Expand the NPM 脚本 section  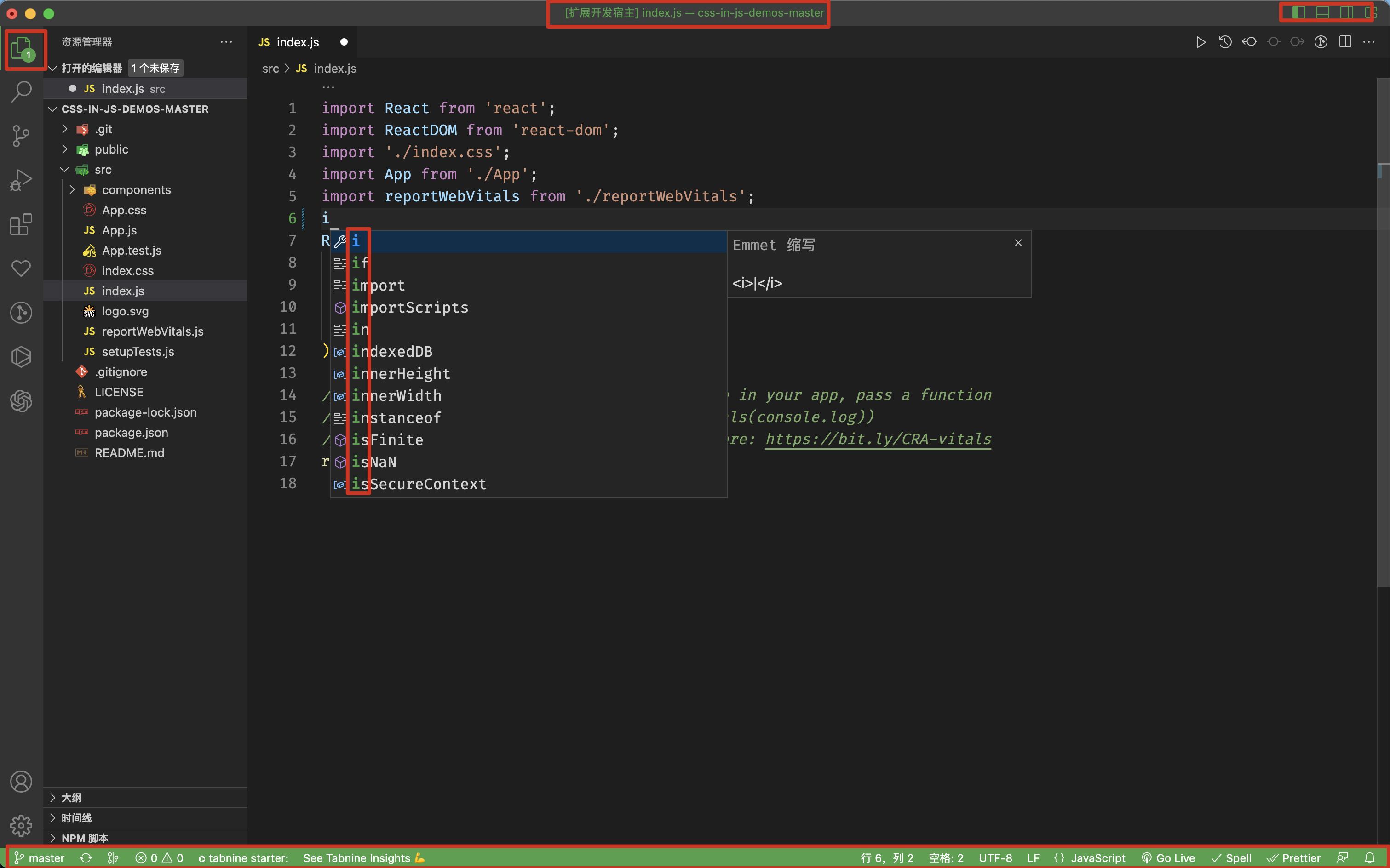pyautogui.click(x=85, y=838)
